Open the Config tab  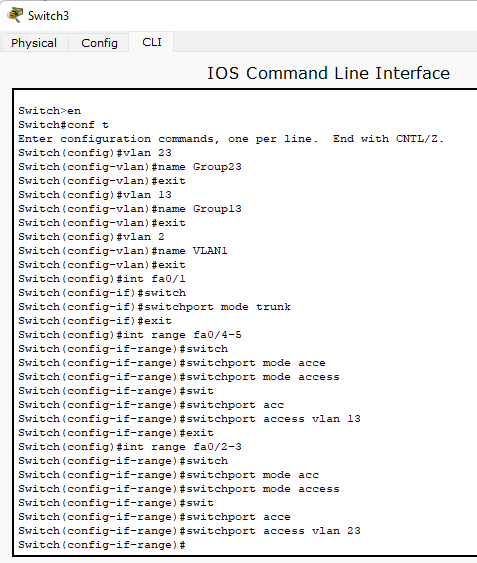click(x=99, y=43)
